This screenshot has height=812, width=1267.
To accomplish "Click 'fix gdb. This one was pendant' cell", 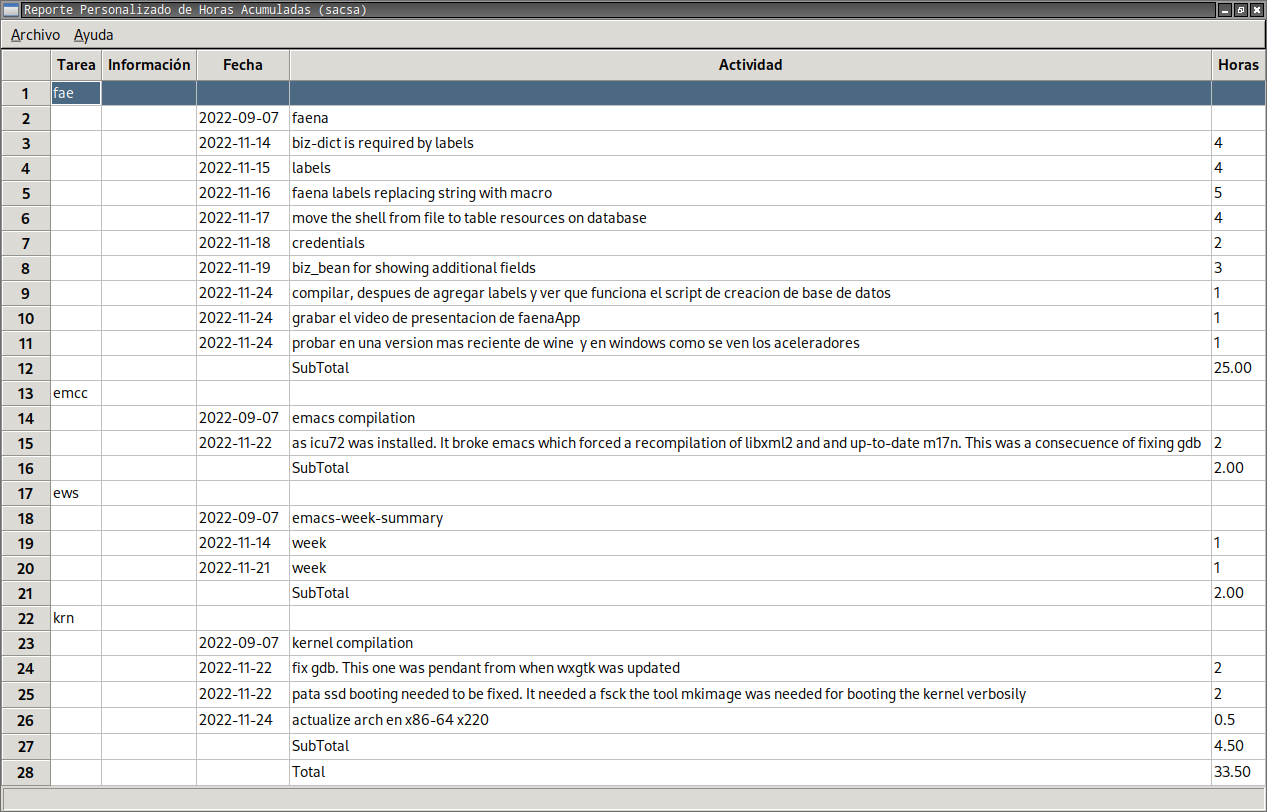I will [750, 668].
